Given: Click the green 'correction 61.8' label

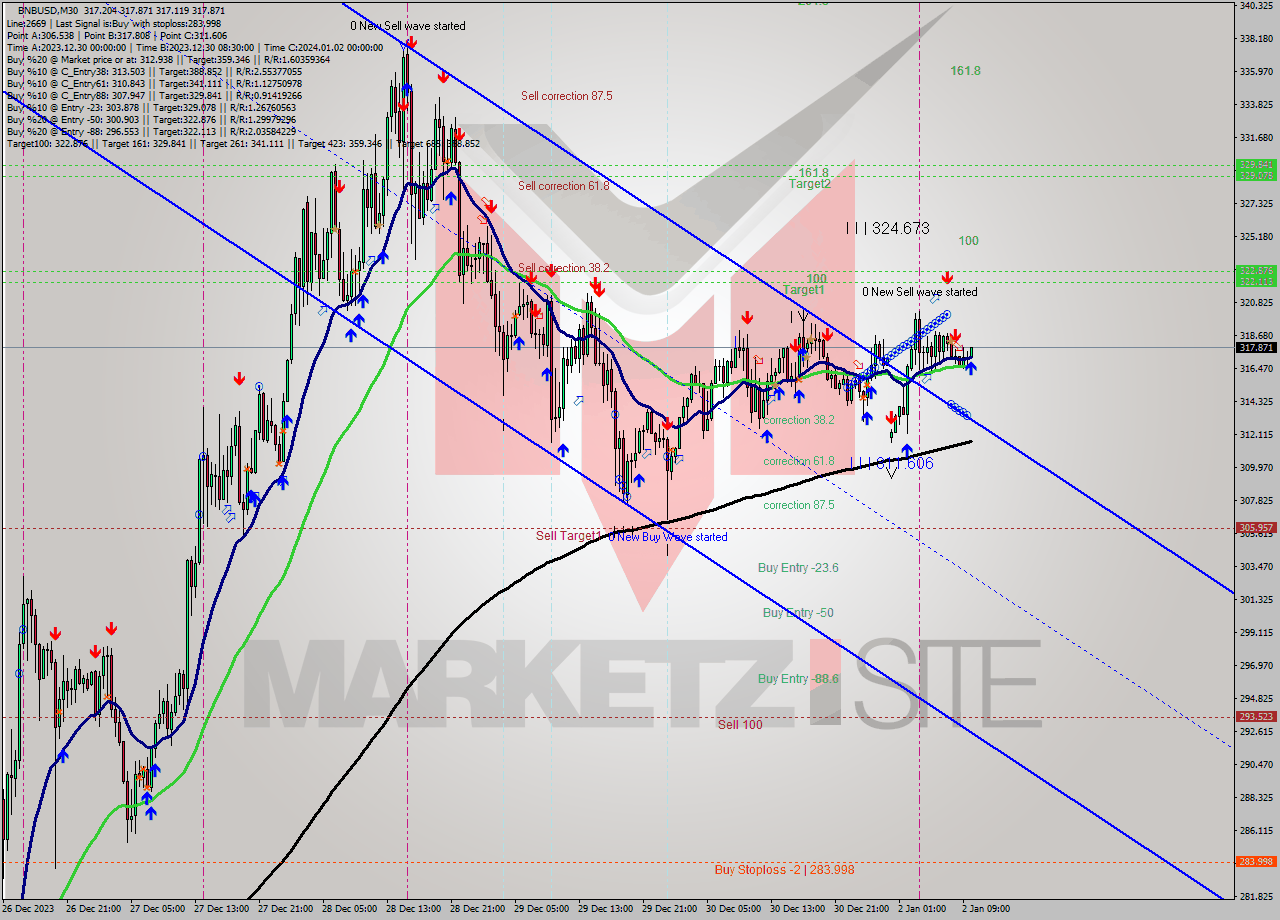Looking at the screenshot, I should click(x=798, y=461).
